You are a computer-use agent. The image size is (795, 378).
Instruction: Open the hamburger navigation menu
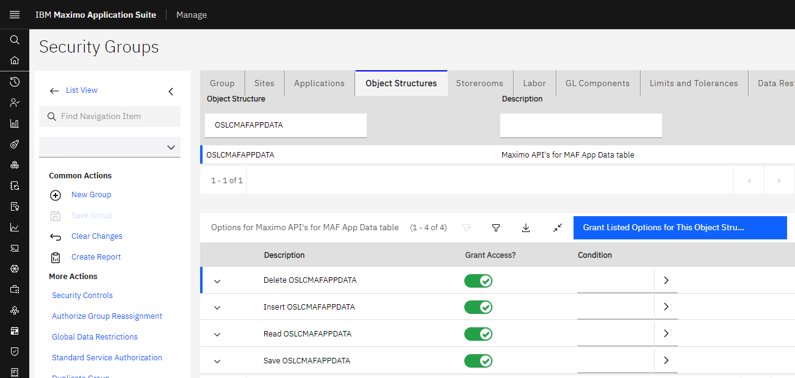coord(15,15)
